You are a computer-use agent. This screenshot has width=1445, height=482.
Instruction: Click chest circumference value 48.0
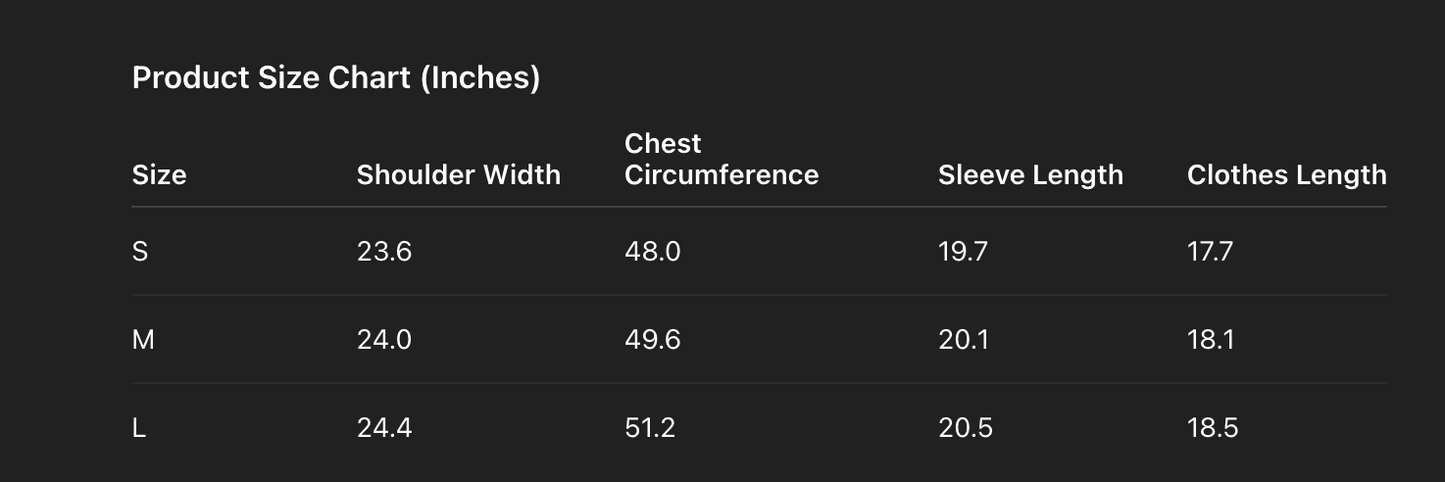pyautogui.click(x=652, y=252)
